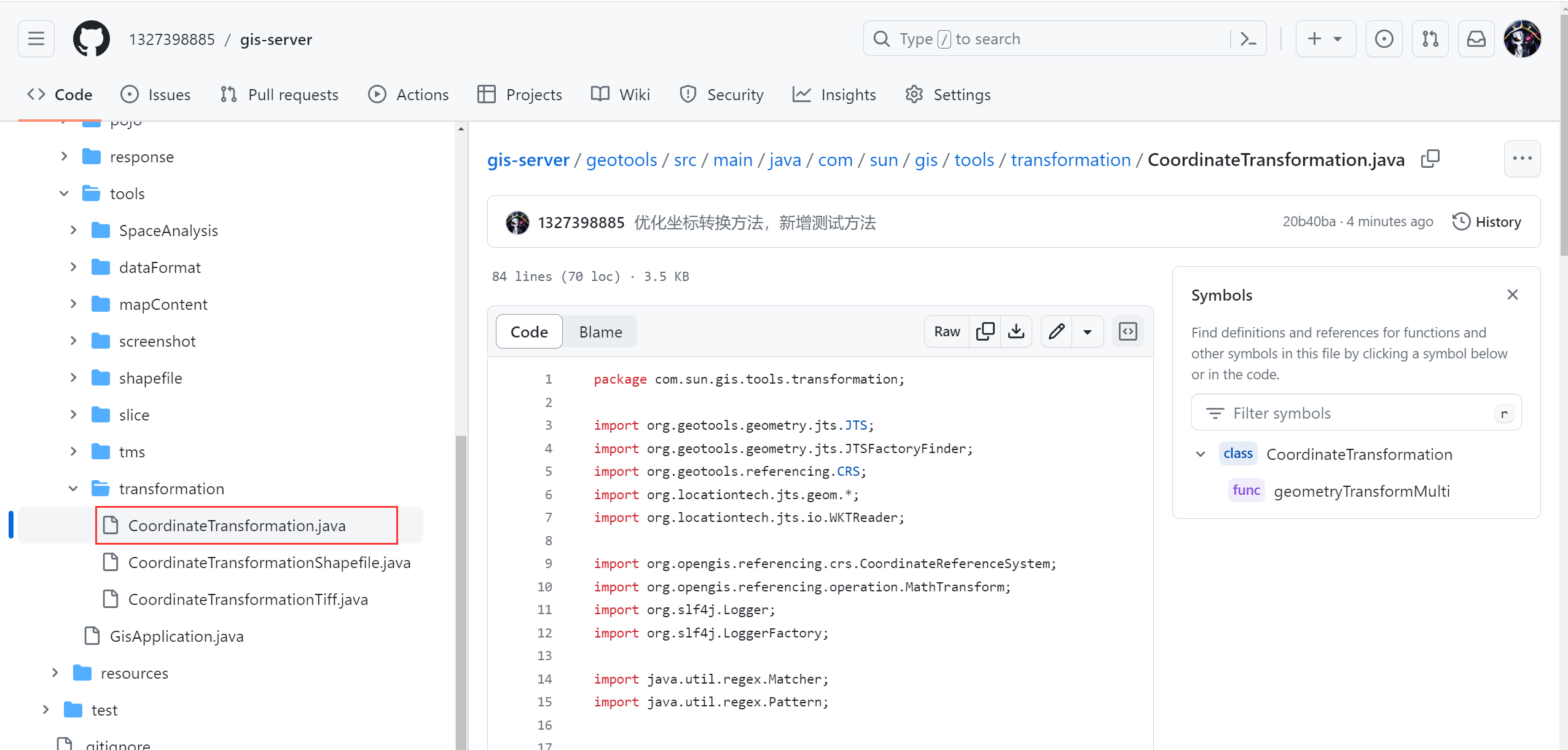Viewport: 1568px width, 750px height.
Task: Switch to Code view toggle
Action: click(x=529, y=331)
